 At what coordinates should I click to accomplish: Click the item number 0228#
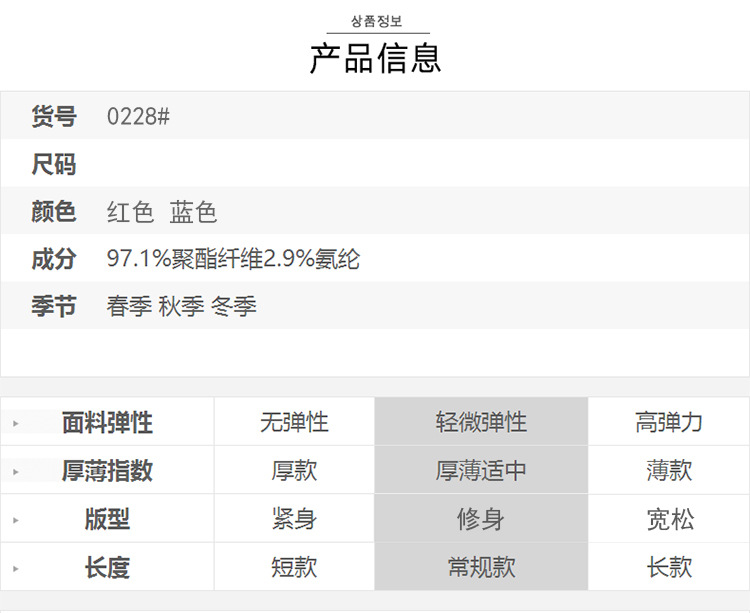[x=138, y=116]
